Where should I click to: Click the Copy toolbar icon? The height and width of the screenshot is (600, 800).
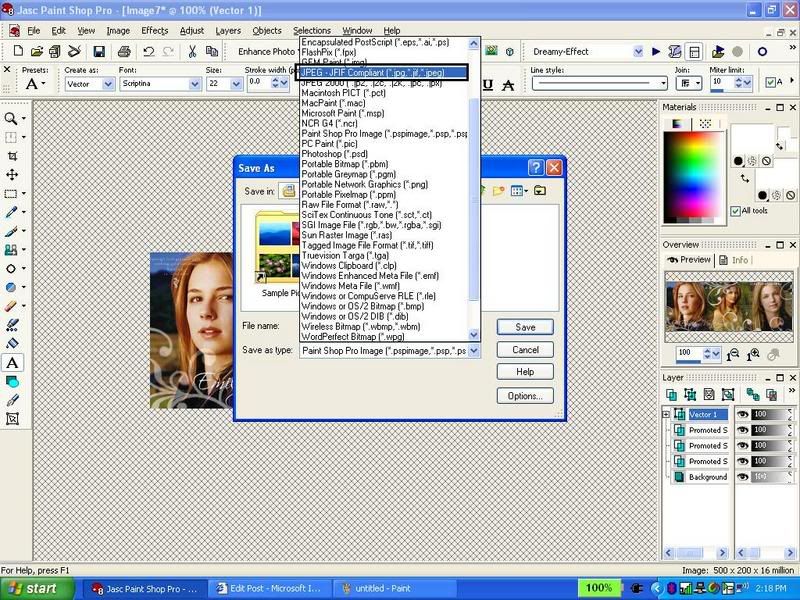211,51
